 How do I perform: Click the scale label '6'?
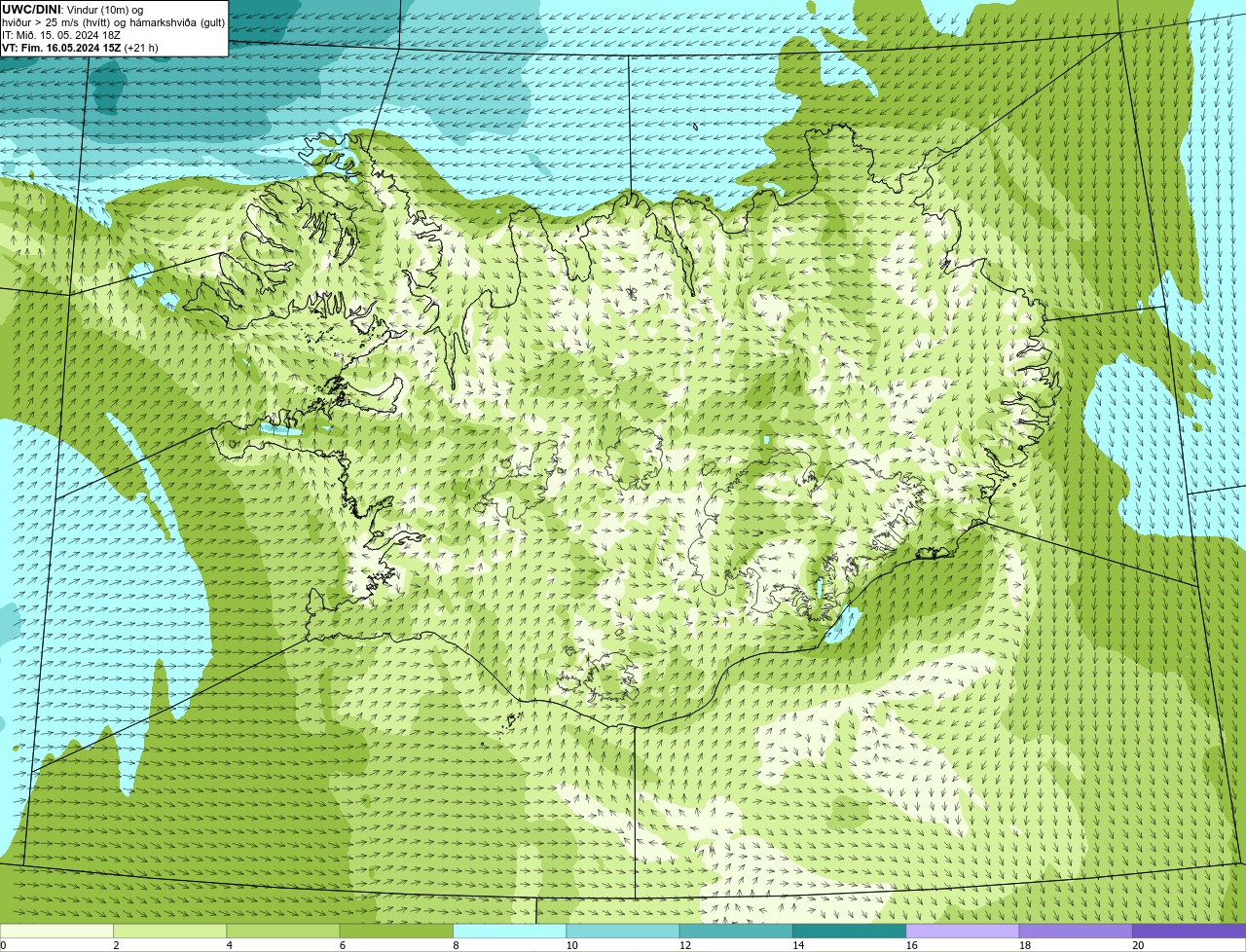tap(343, 945)
